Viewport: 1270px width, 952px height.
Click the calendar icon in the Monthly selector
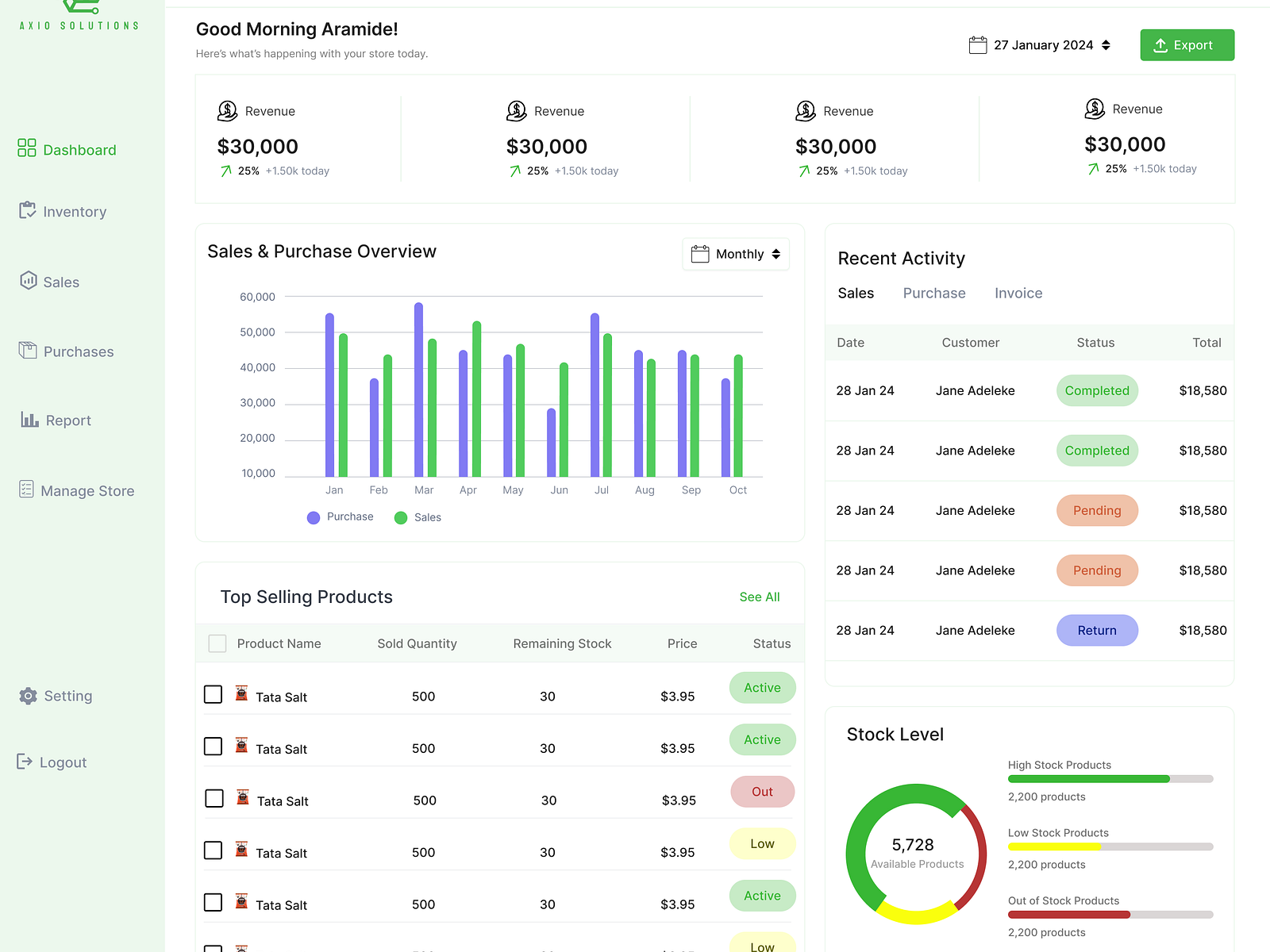700,254
